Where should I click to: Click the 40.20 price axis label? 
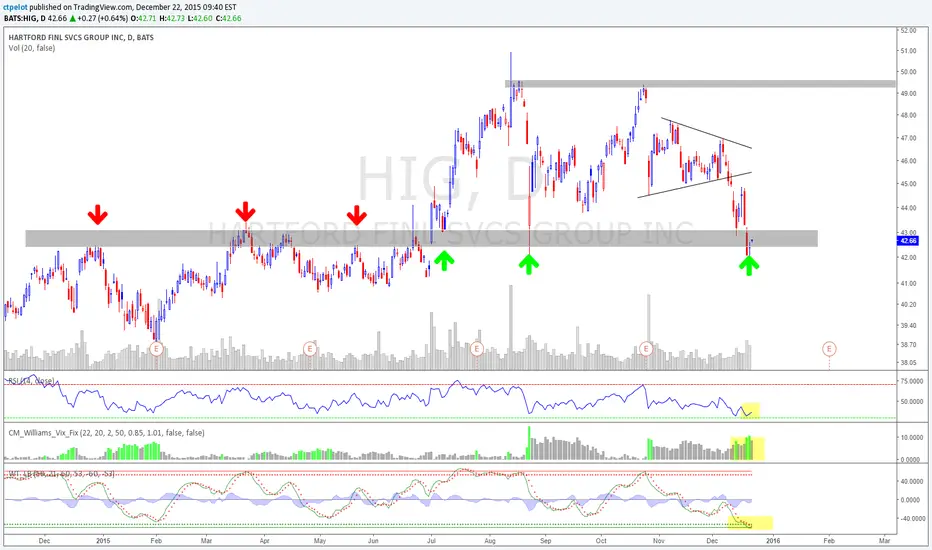(x=908, y=304)
